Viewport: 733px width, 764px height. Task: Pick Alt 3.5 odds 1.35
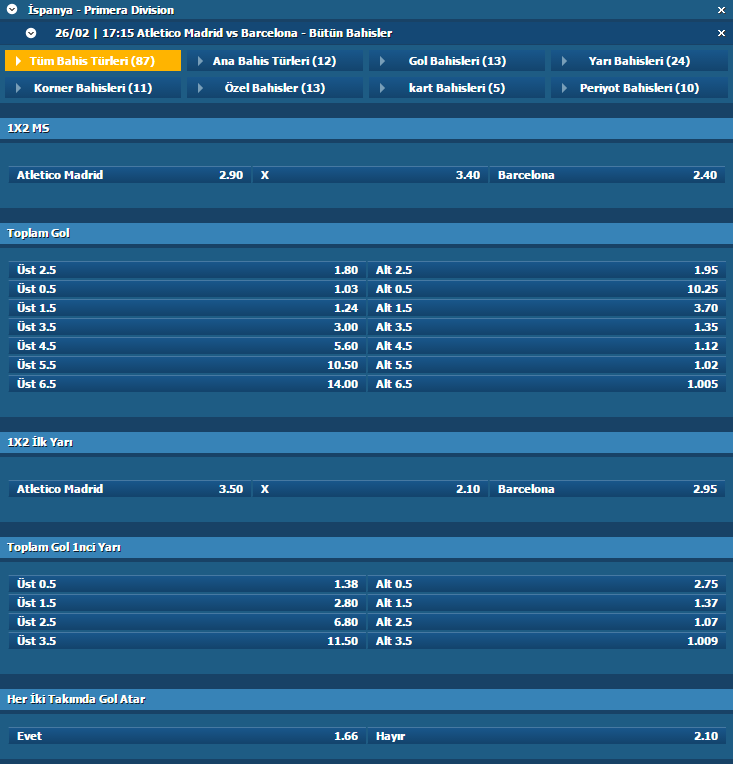(x=546, y=327)
